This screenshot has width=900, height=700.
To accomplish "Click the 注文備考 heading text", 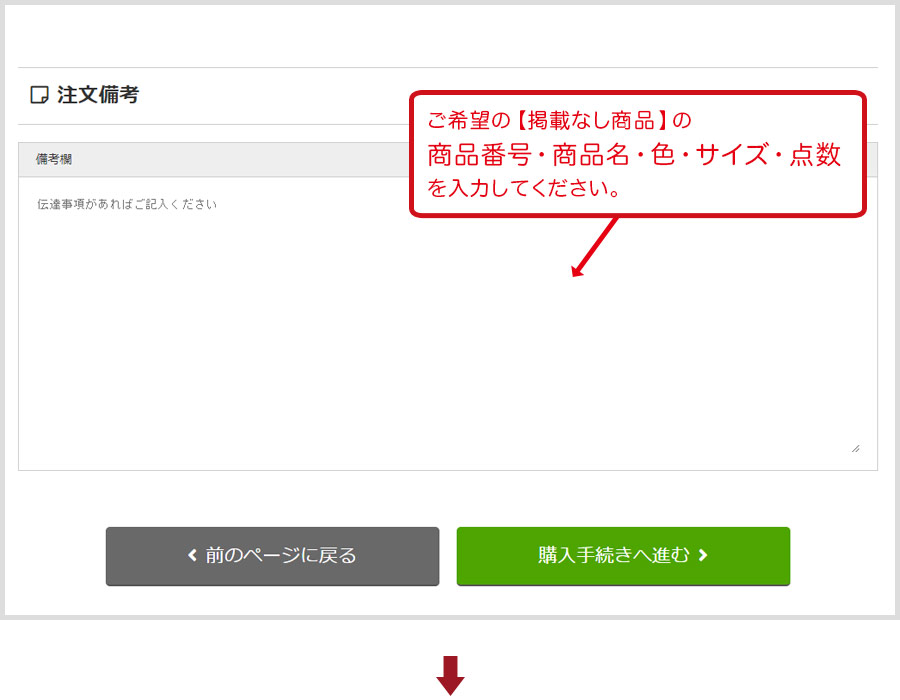I will pos(98,95).
